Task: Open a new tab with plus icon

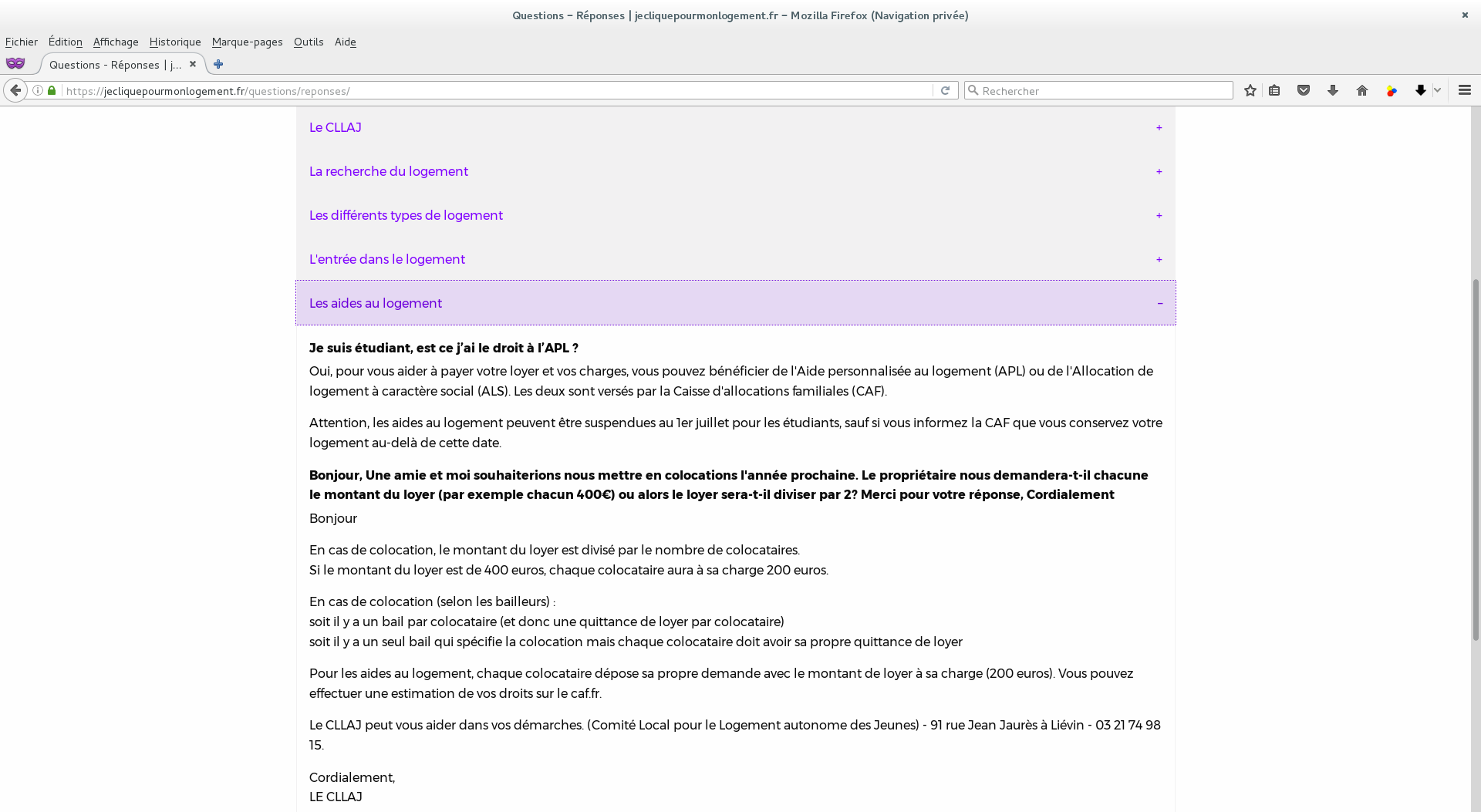Action: [218, 64]
